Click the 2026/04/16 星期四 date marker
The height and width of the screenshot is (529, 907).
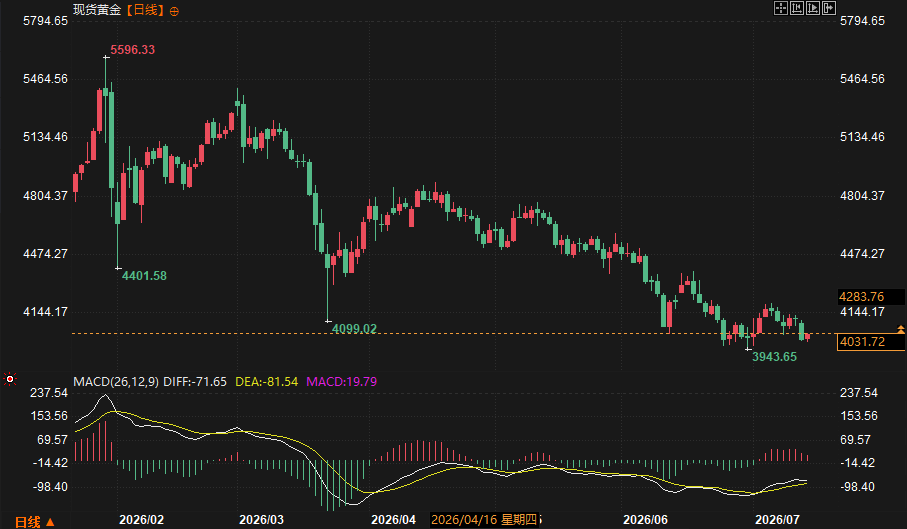tap(484, 519)
